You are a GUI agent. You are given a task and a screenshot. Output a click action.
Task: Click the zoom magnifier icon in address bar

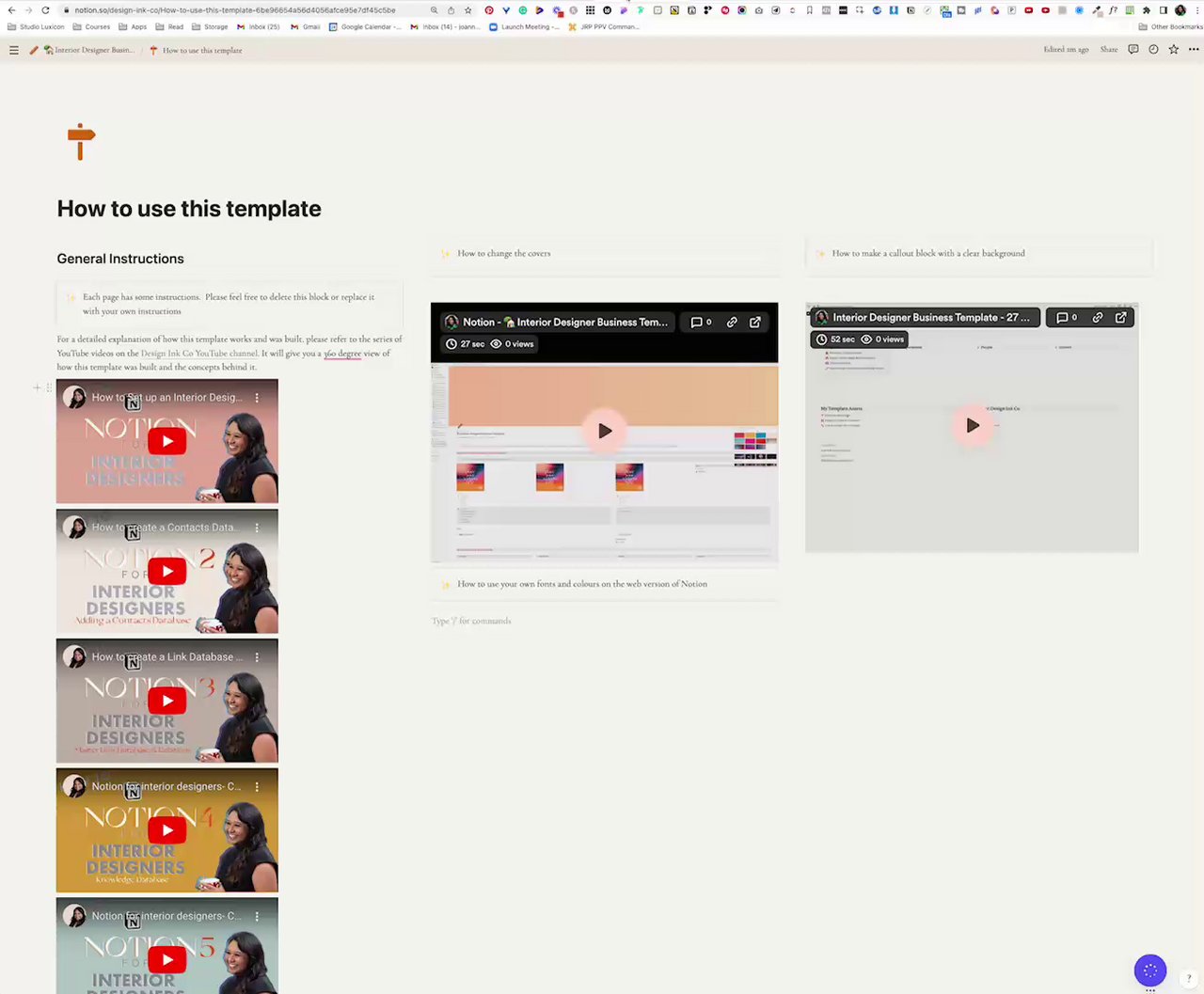434,10
